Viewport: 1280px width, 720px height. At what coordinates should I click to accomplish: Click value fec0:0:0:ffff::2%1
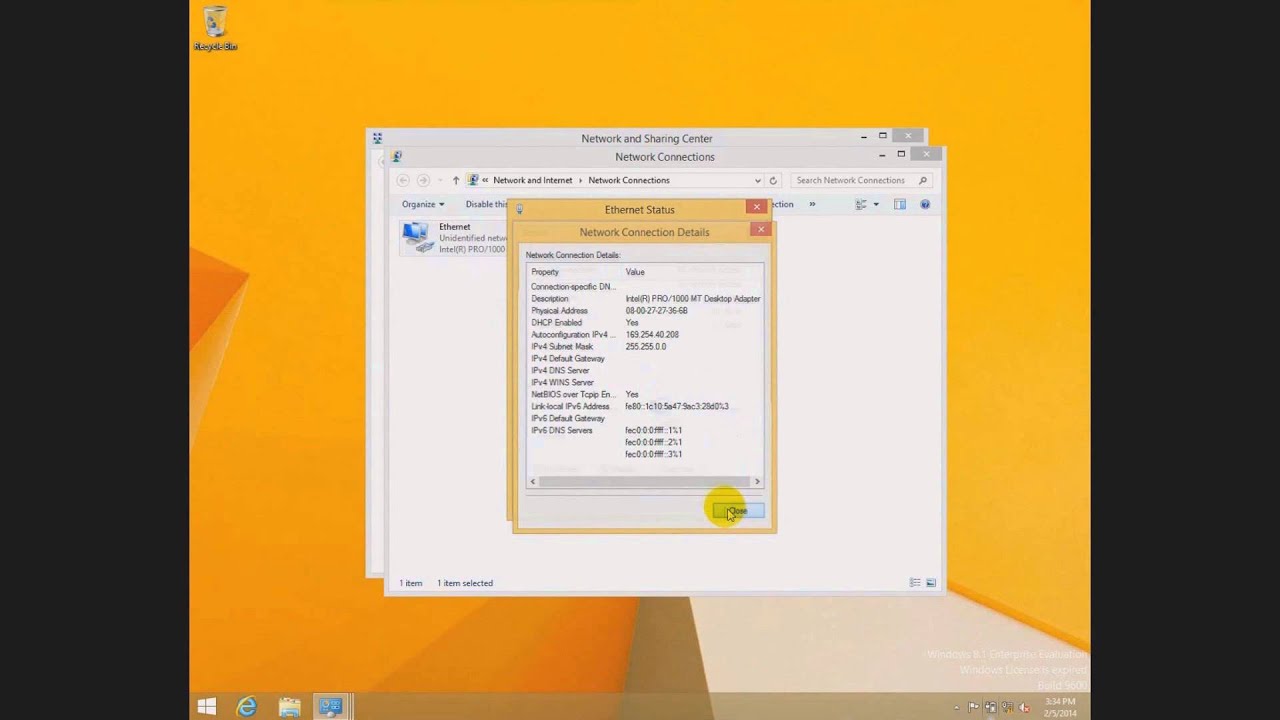pos(654,442)
